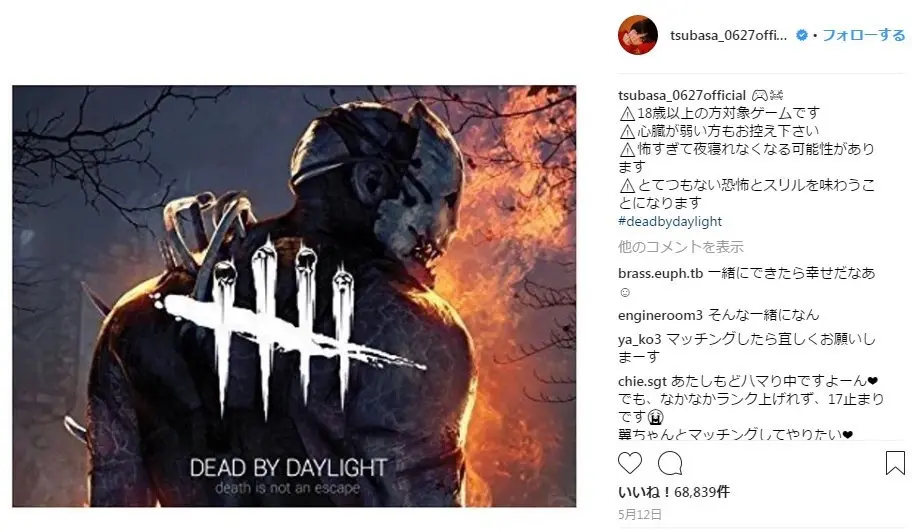Click the game controller emoji in the caption
Viewport: 912px width, 532px height.
click(760, 95)
